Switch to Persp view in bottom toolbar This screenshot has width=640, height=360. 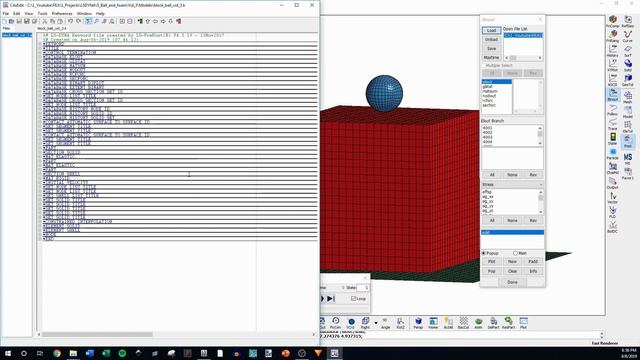(418, 323)
